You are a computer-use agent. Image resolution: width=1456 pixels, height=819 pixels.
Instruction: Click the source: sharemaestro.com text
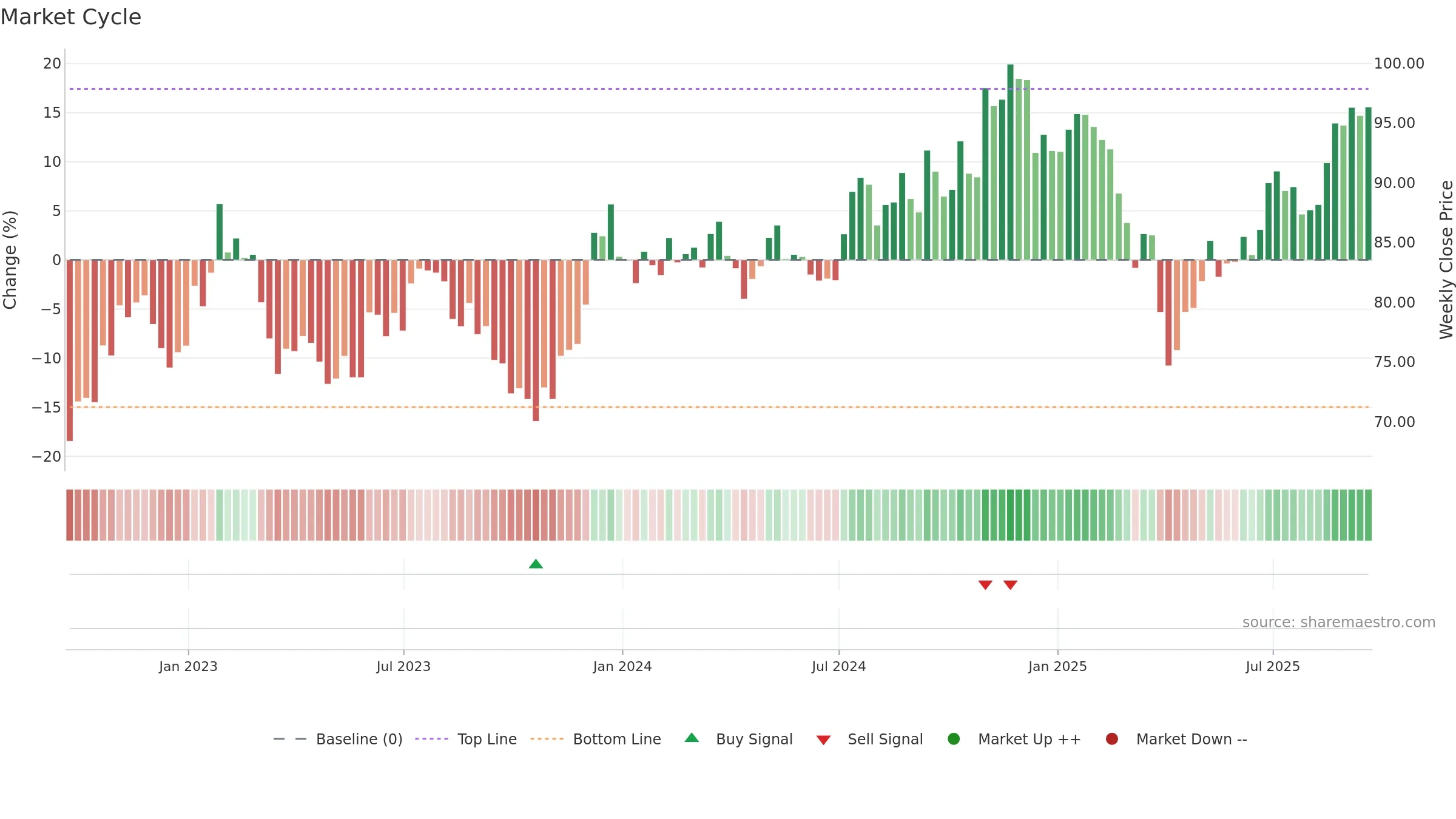click(1339, 622)
